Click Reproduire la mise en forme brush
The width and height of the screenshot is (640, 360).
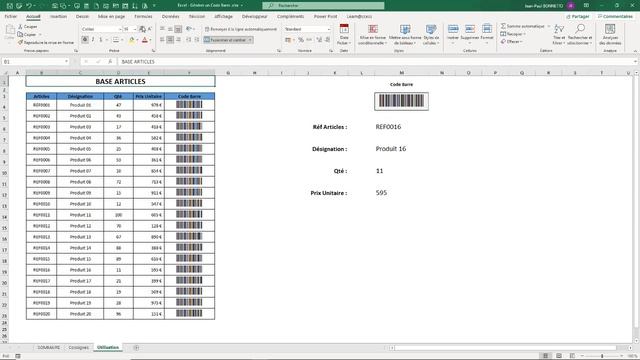(45, 42)
